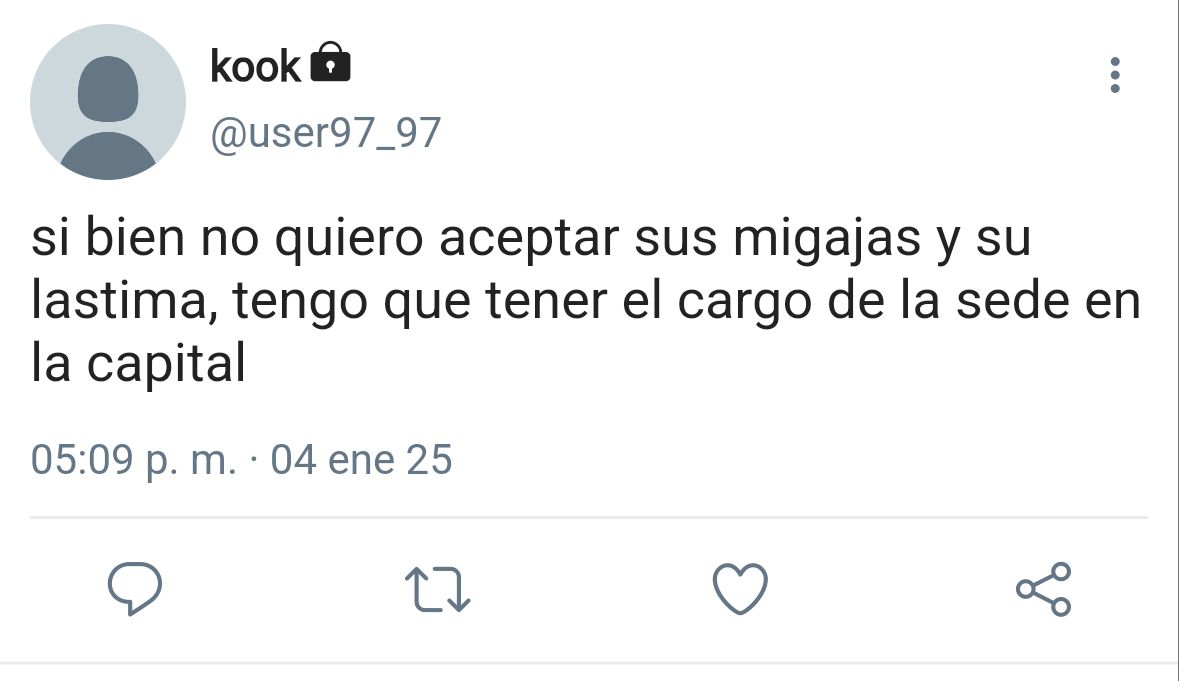Reply to kook's tweet via speech bubble icon
The height and width of the screenshot is (681, 1179).
[135, 589]
